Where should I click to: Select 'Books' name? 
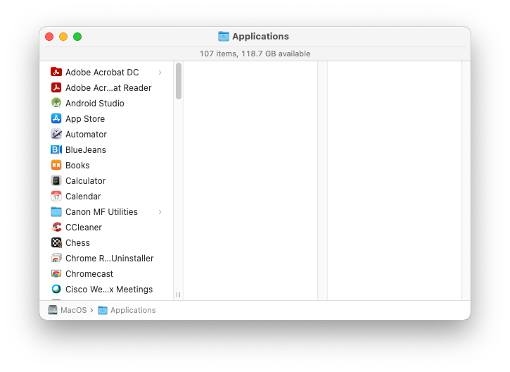point(77,165)
